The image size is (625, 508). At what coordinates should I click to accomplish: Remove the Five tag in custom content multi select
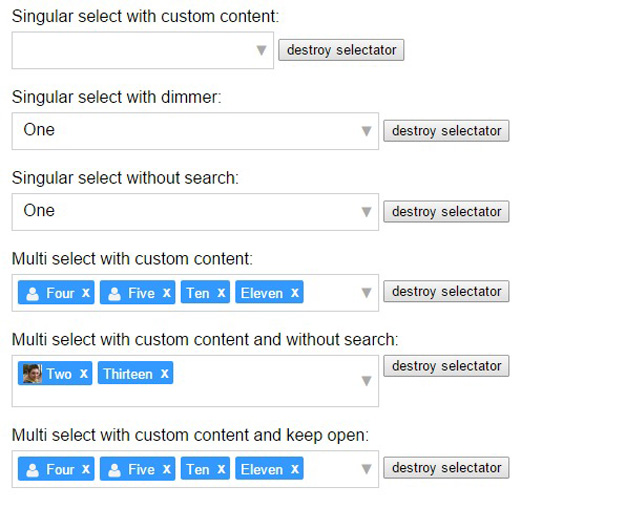coord(166,293)
